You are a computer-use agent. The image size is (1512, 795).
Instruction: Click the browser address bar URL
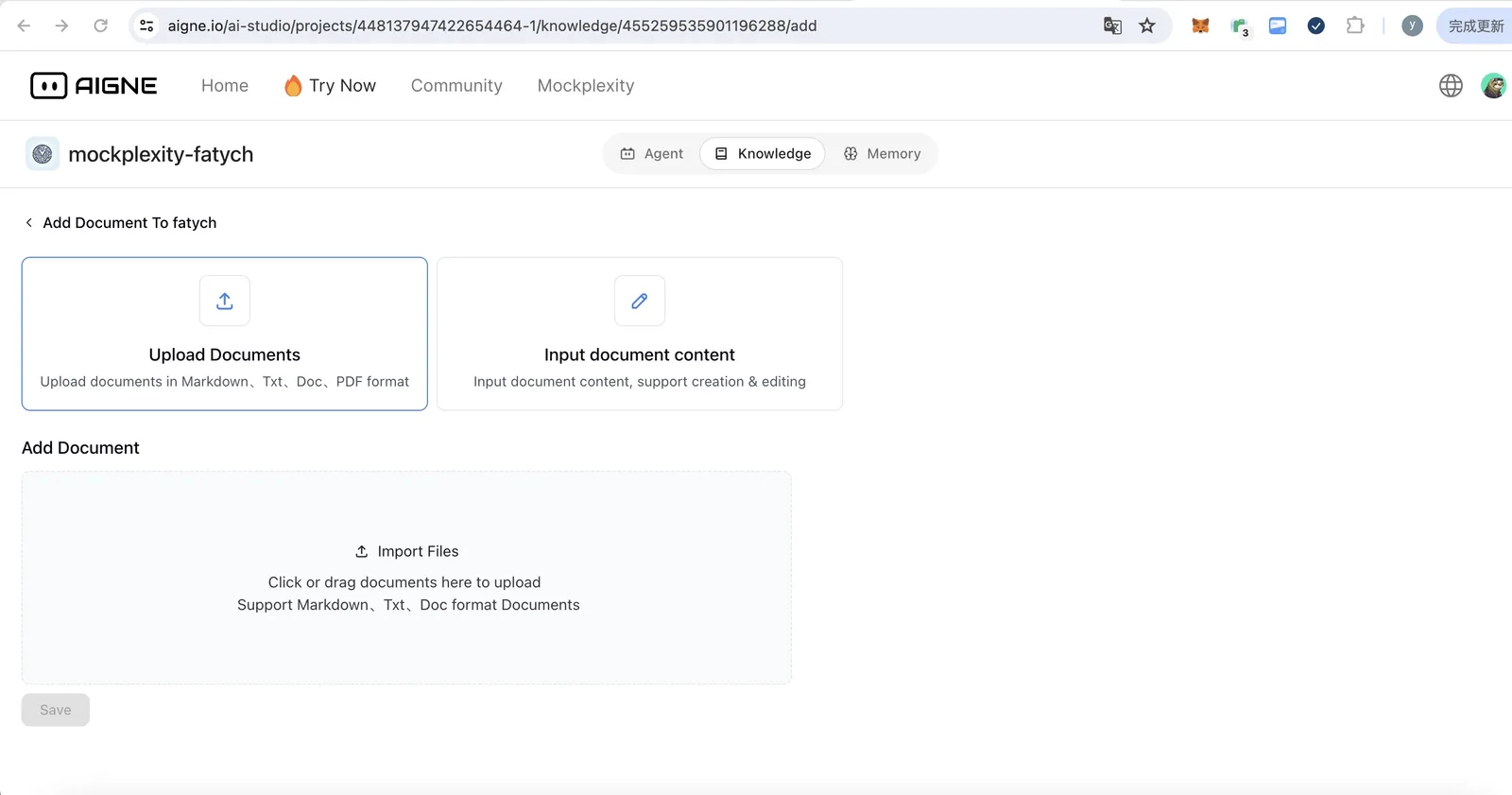tap(492, 26)
